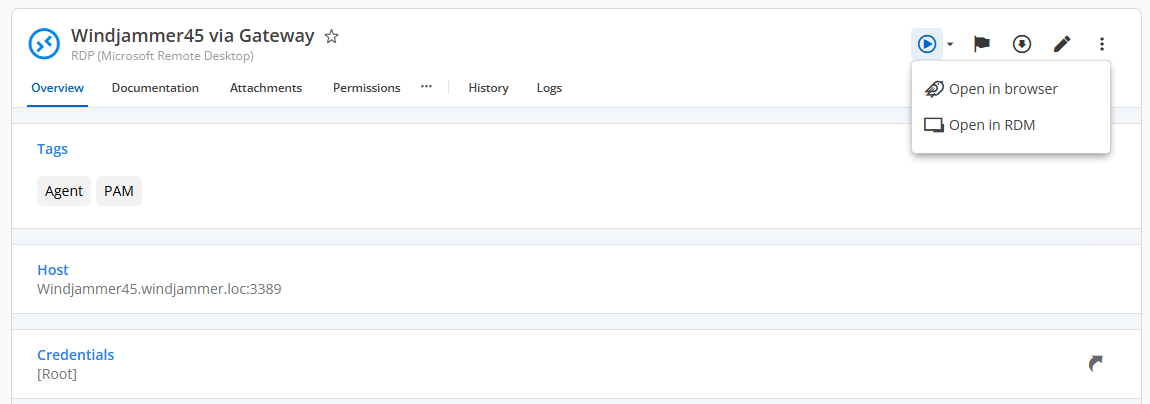The width and height of the screenshot is (1150, 404).
Task: Click the PAM tag
Action: [x=119, y=191]
